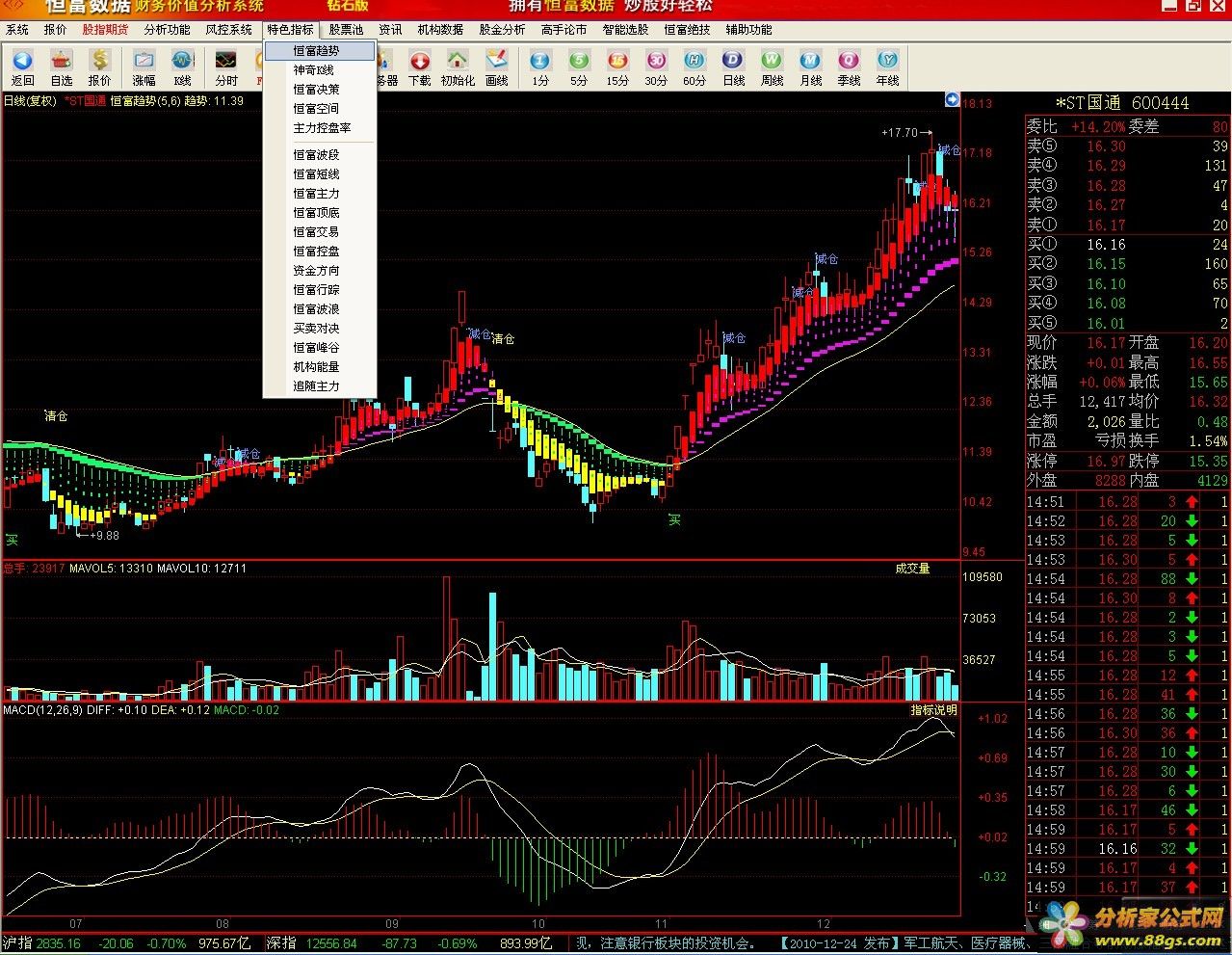Open the 系统 menu
The height and width of the screenshot is (955, 1232).
click(x=17, y=30)
